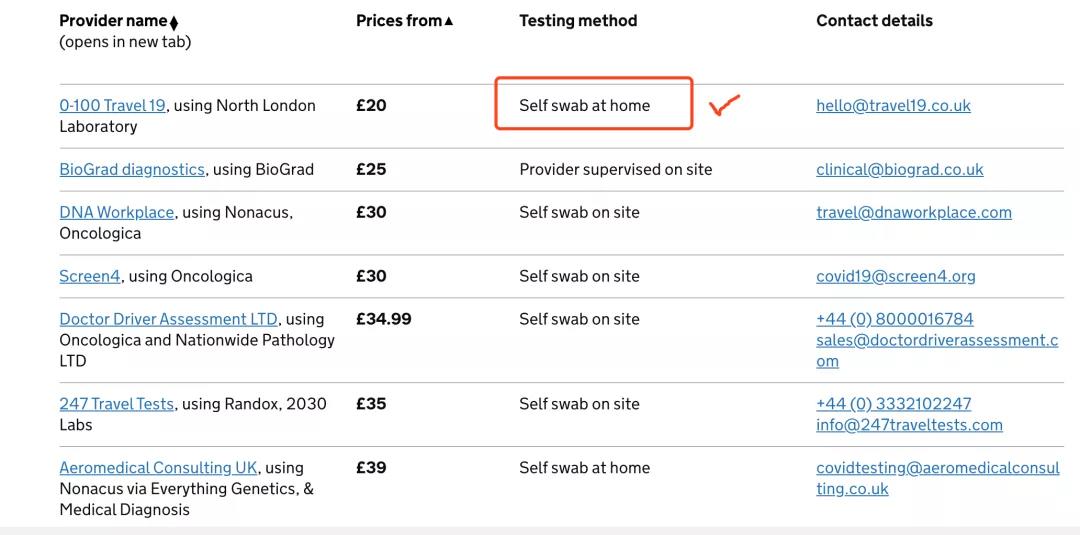
Task: Visit 247 Travel Tests provider page
Action: click(116, 405)
